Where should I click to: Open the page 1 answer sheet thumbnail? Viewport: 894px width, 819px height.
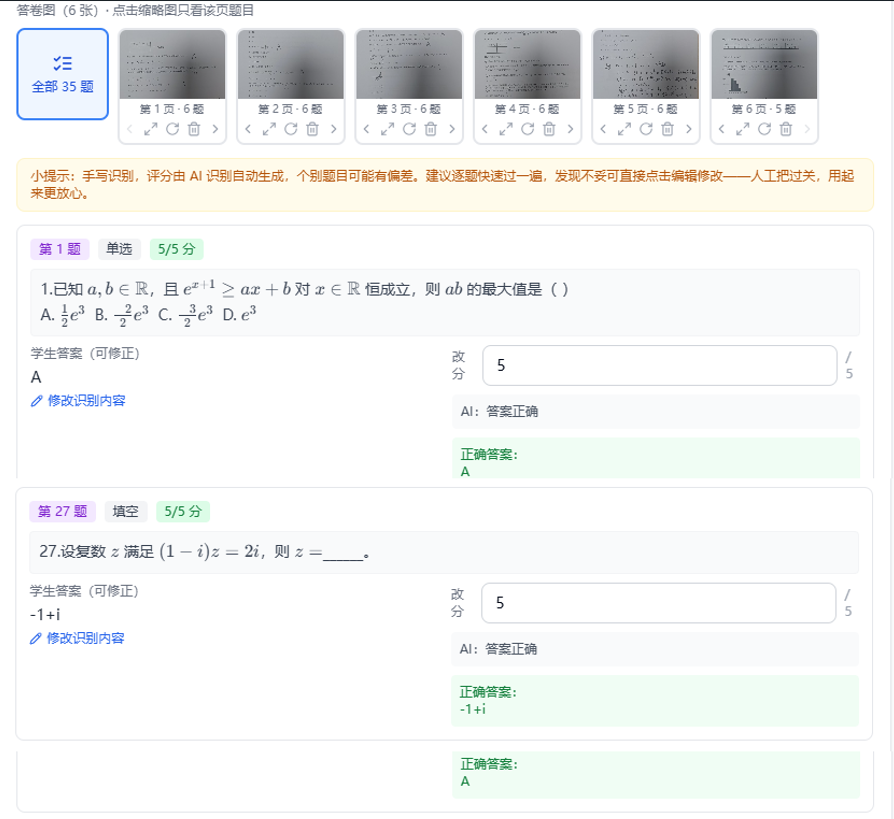pyautogui.click(x=172, y=64)
